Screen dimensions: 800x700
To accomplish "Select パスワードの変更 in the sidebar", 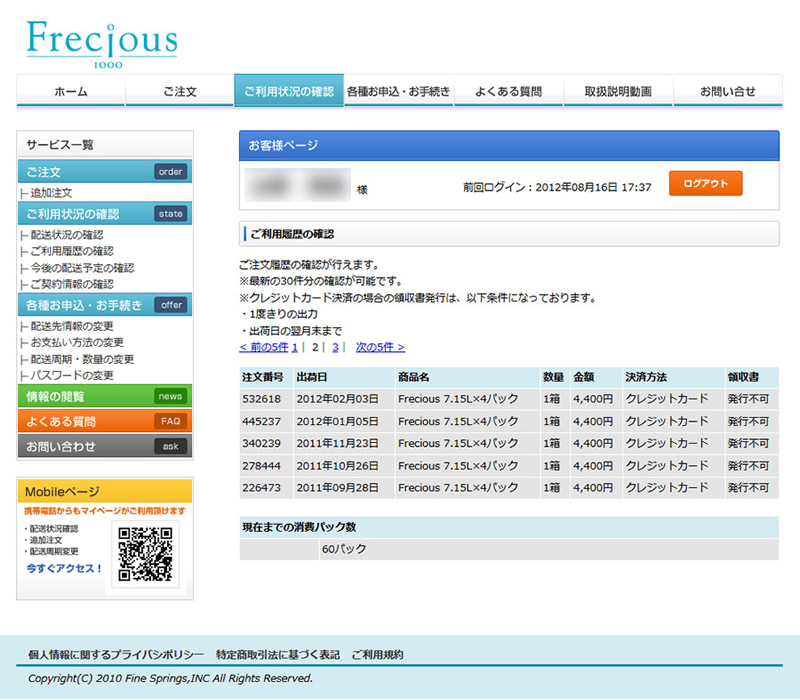I will click(x=72, y=376).
